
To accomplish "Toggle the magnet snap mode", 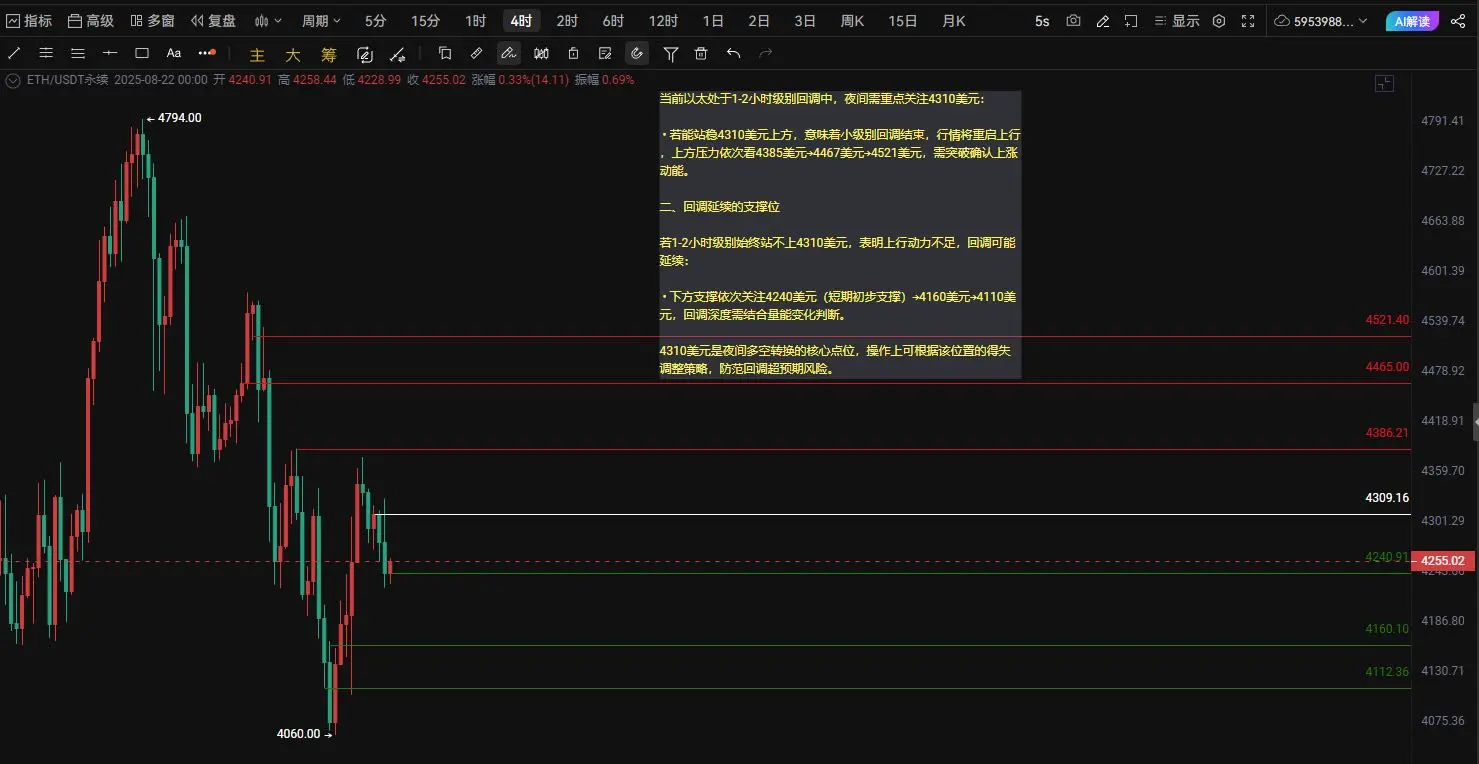I will [637, 53].
